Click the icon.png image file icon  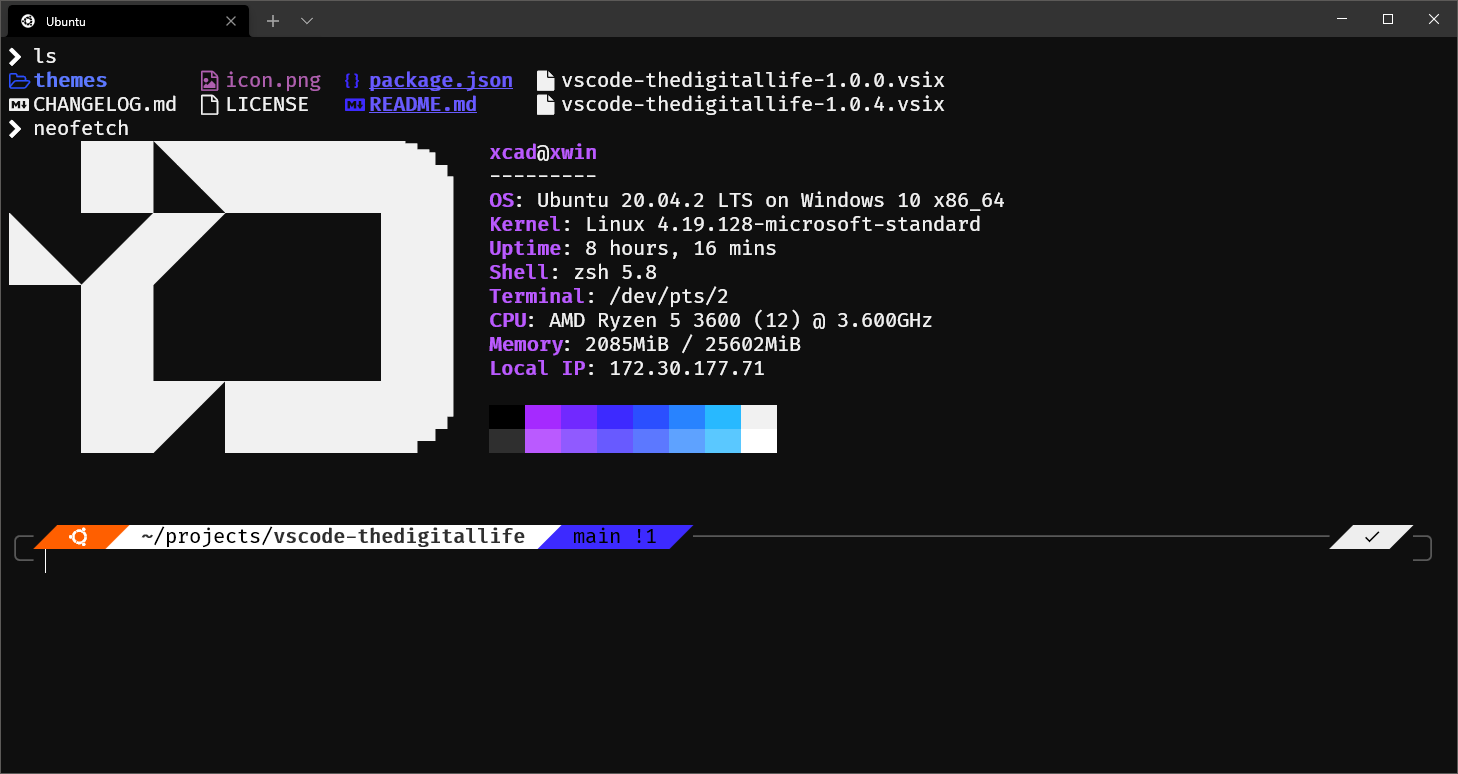click(x=209, y=80)
